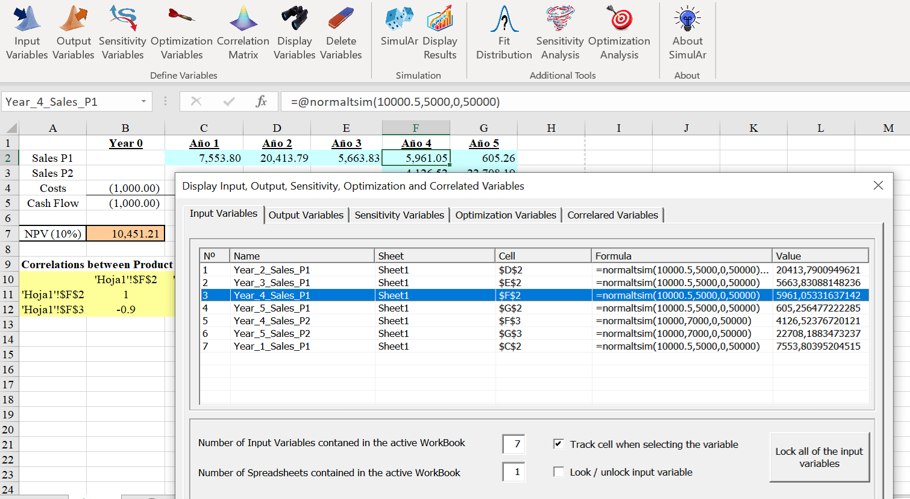
Task: Click column F header
Action: [416, 128]
